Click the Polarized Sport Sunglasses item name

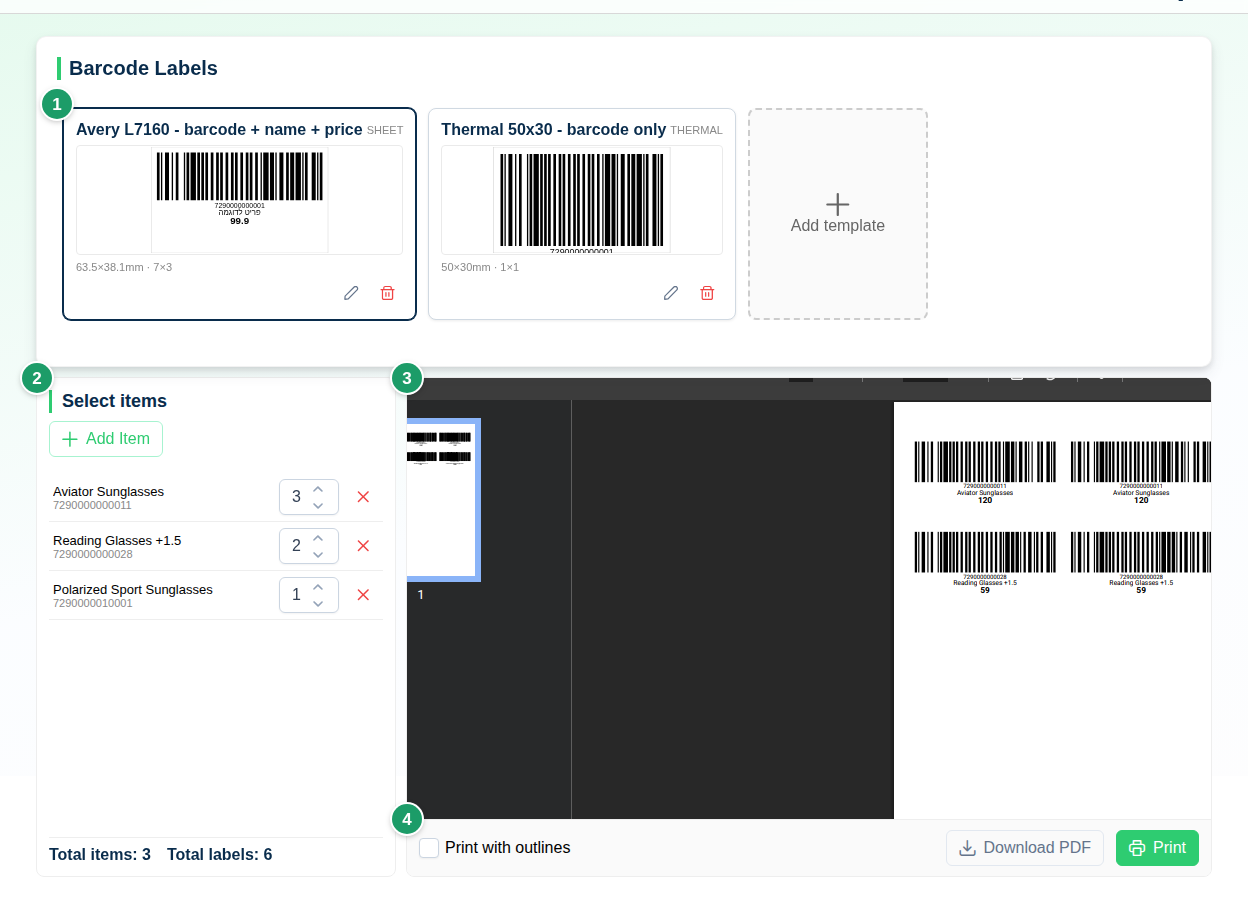(x=133, y=589)
